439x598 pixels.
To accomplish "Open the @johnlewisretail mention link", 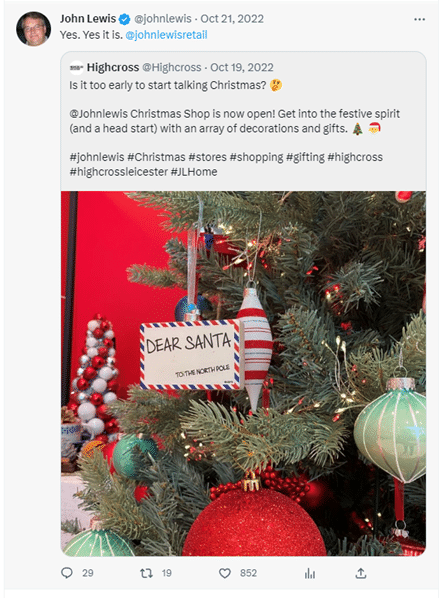I will click(x=166, y=35).
